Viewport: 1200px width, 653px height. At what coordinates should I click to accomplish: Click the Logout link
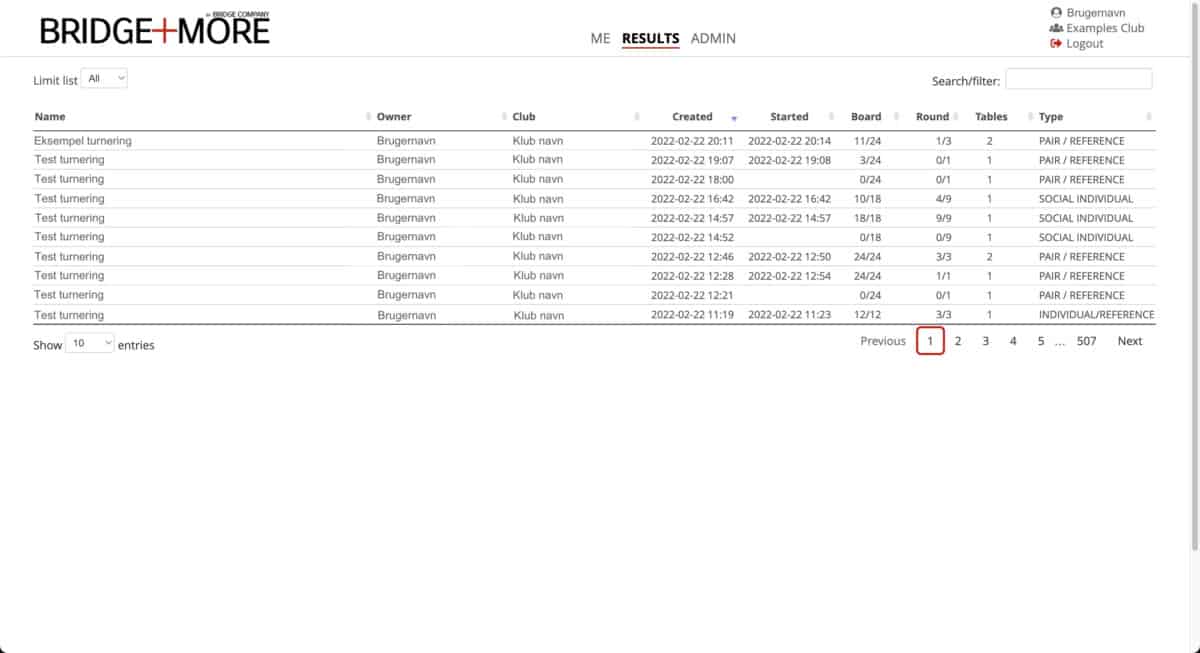[1084, 44]
